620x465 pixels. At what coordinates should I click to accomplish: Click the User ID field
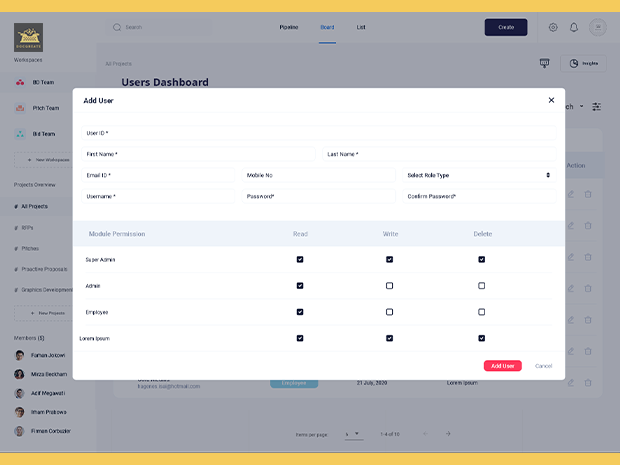pos(319,133)
